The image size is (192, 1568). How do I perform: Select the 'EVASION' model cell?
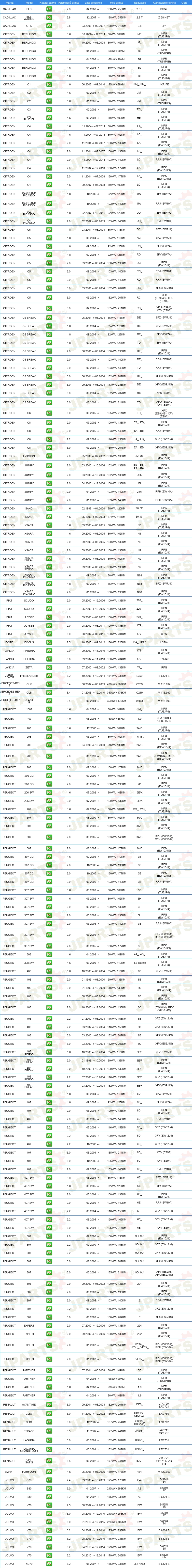[29, 456]
